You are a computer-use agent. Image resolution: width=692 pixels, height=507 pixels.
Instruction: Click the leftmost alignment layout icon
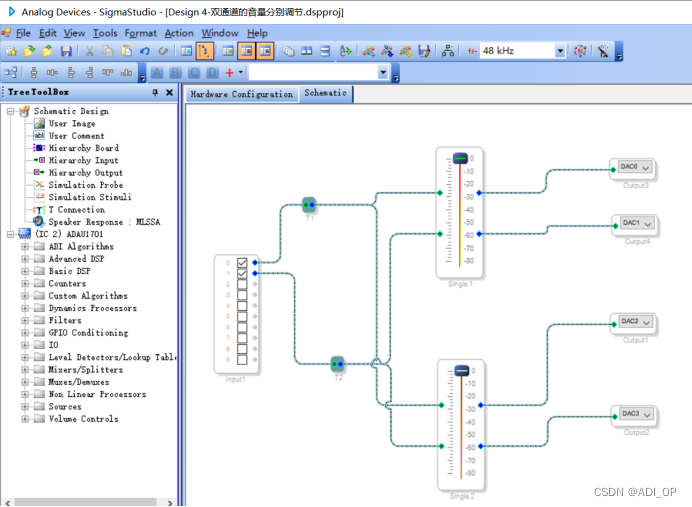coord(11,72)
